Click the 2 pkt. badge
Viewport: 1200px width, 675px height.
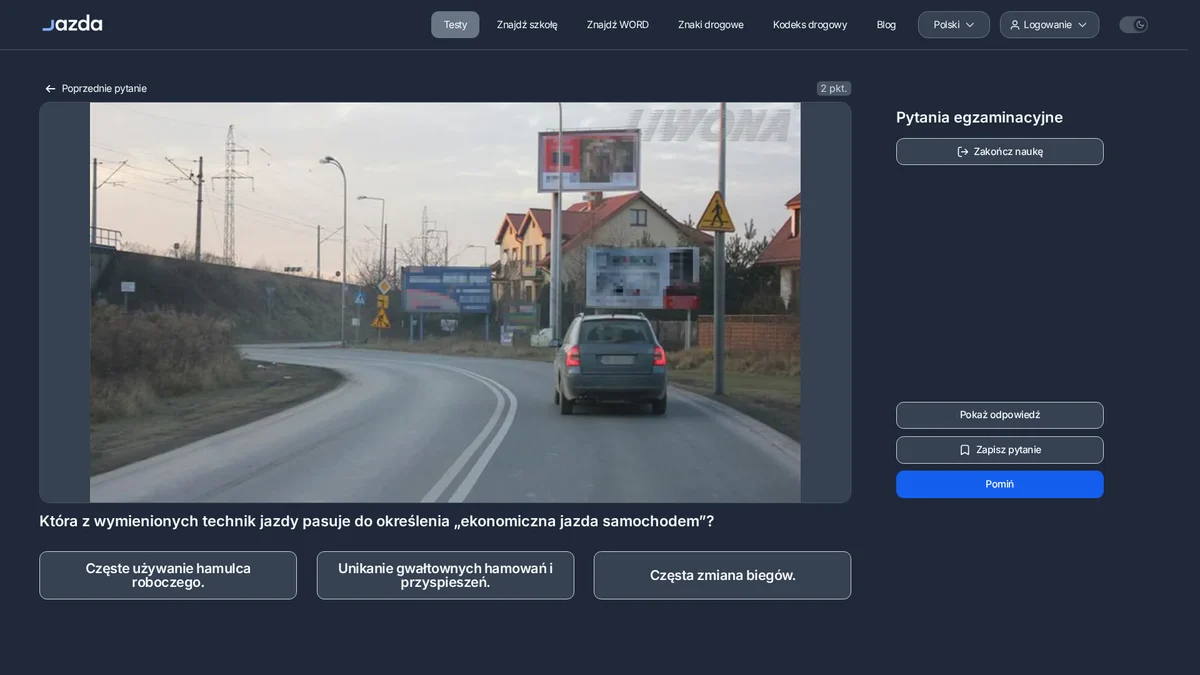point(833,88)
